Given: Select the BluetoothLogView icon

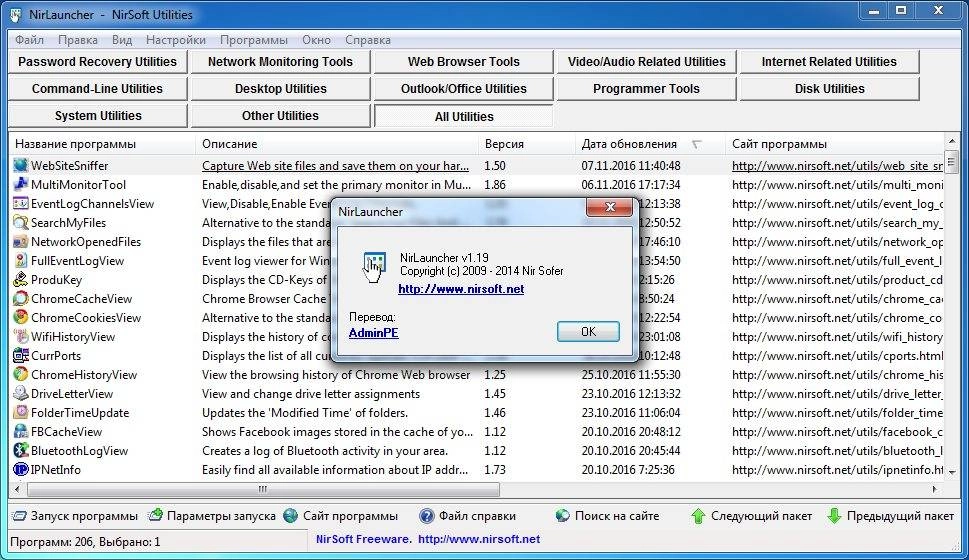Looking at the screenshot, I should (x=20, y=450).
